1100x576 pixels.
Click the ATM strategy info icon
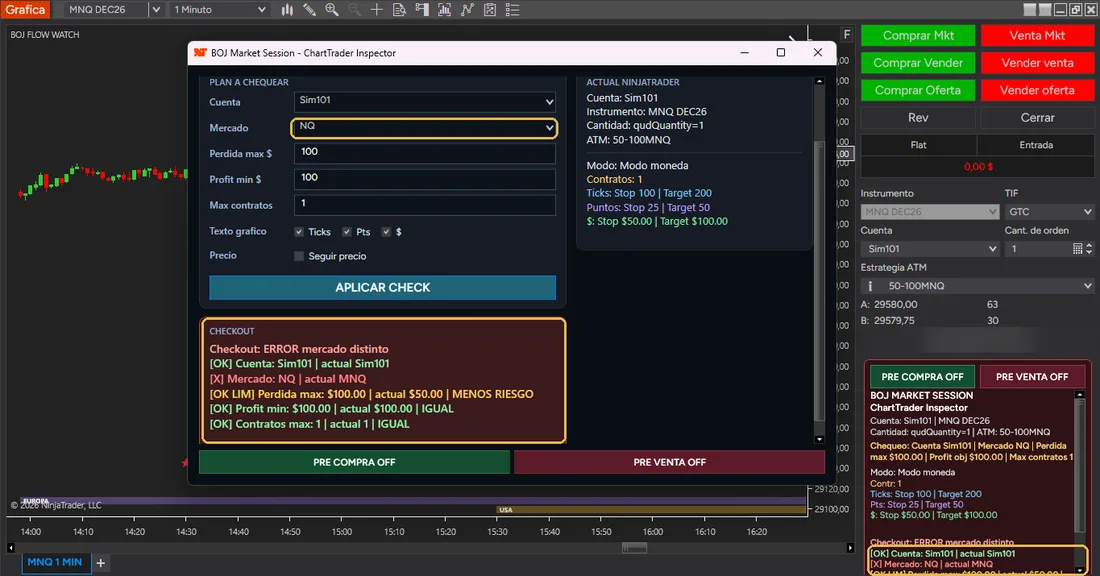click(871, 286)
